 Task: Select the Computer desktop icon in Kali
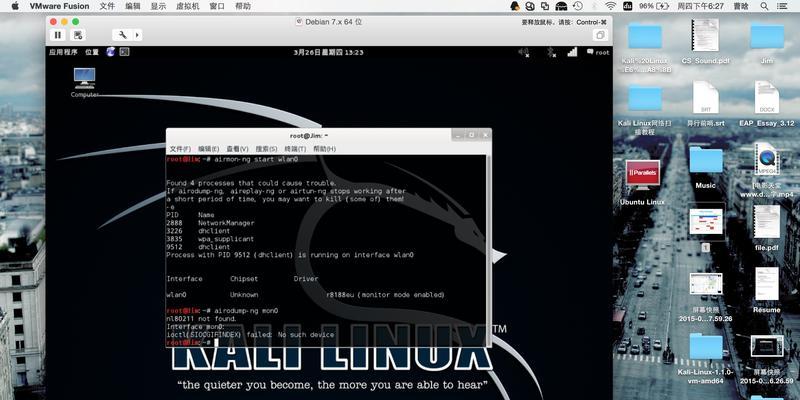tap(84, 83)
